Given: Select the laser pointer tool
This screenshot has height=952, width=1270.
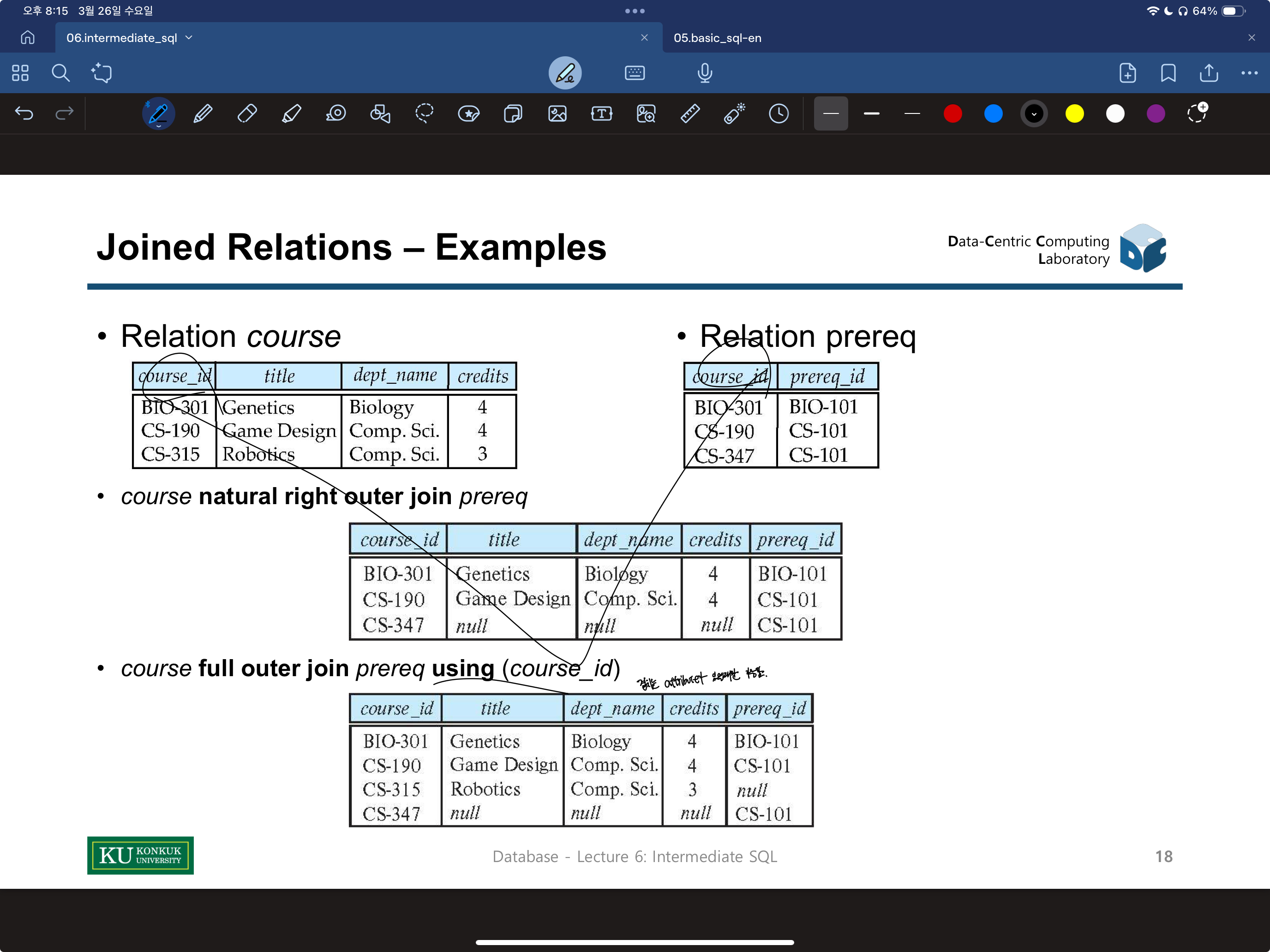Looking at the screenshot, I should (734, 113).
